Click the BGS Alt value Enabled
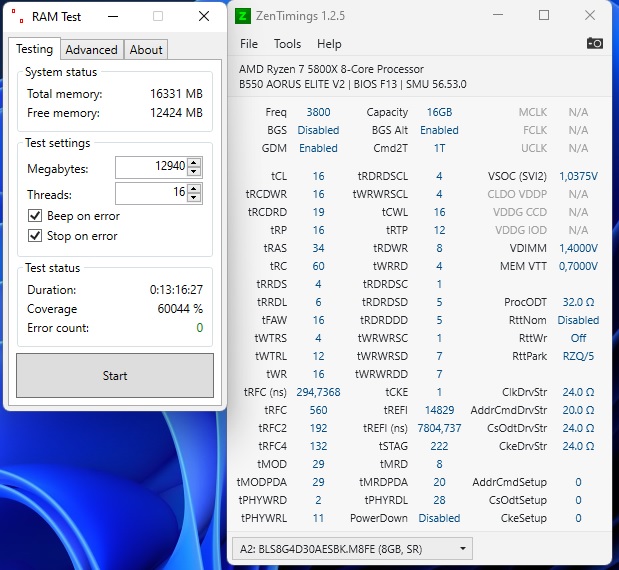This screenshot has width=619, height=570. pos(439,130)
